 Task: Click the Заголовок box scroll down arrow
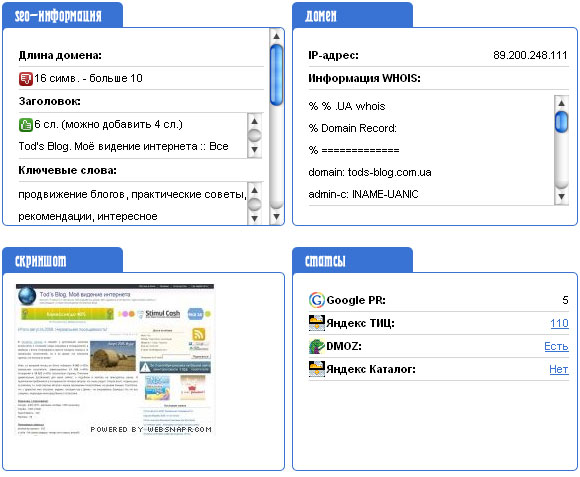[x=254, y=150]
